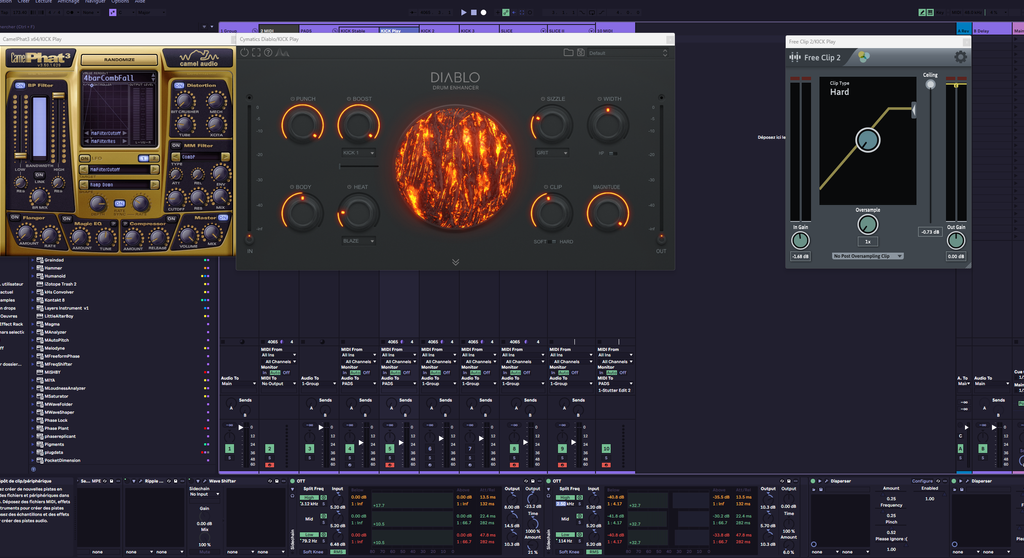1024x558 pixels.
Task: Select the KICK Play track header
Action: 398,30
